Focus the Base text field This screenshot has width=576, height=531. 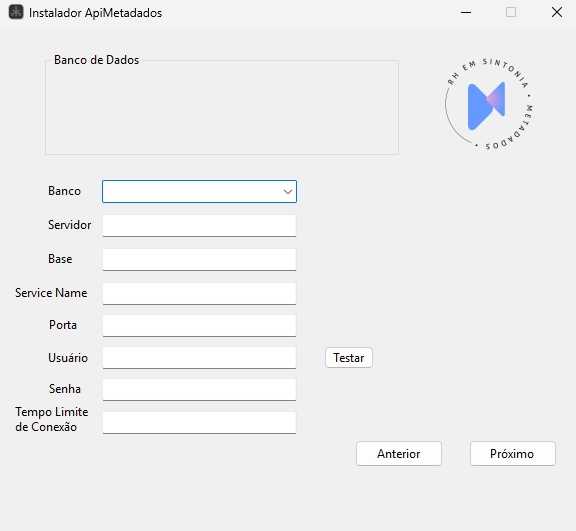pos(199,260)
